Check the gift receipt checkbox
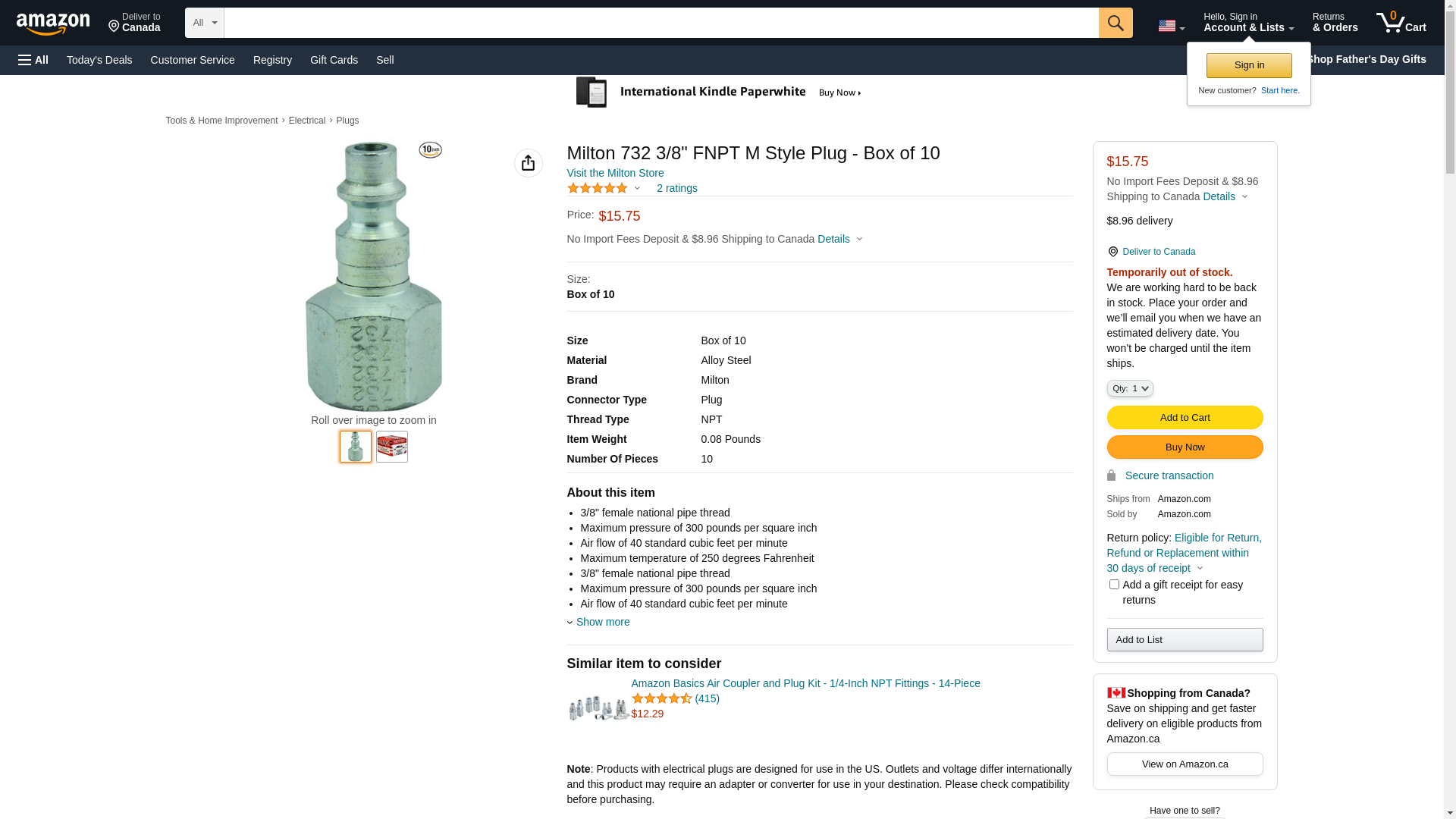Viewport: 1456px width, 819px height. pos(1114,585)
